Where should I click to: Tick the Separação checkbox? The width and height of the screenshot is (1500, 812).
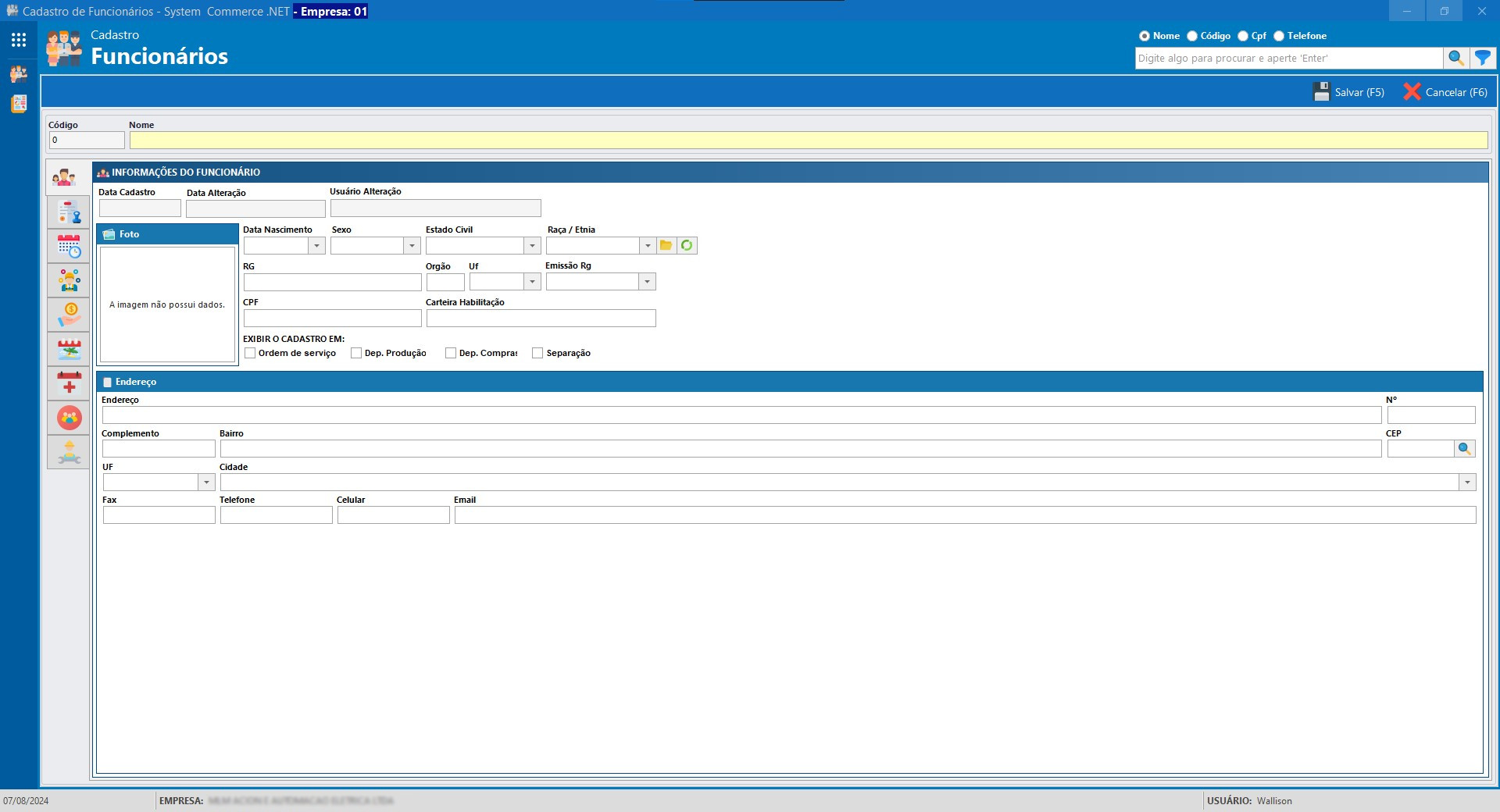click(537, 354)
